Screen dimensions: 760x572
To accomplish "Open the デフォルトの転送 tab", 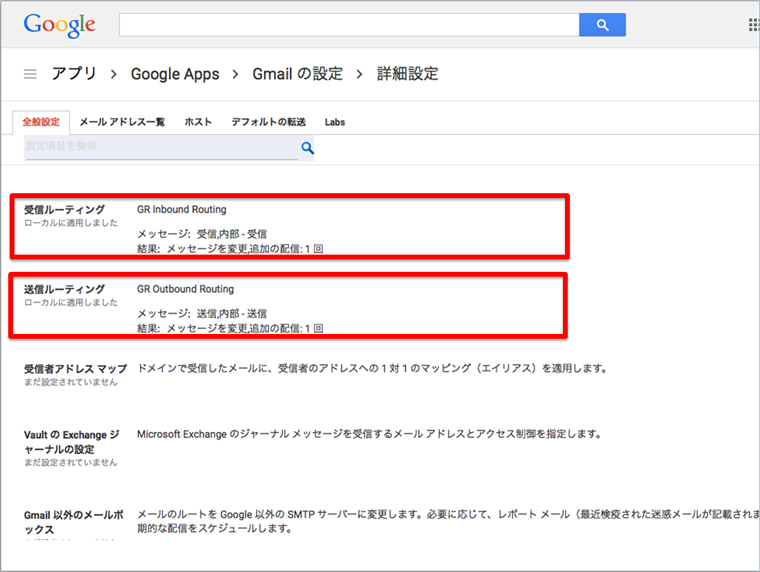I will click(269, 122).
